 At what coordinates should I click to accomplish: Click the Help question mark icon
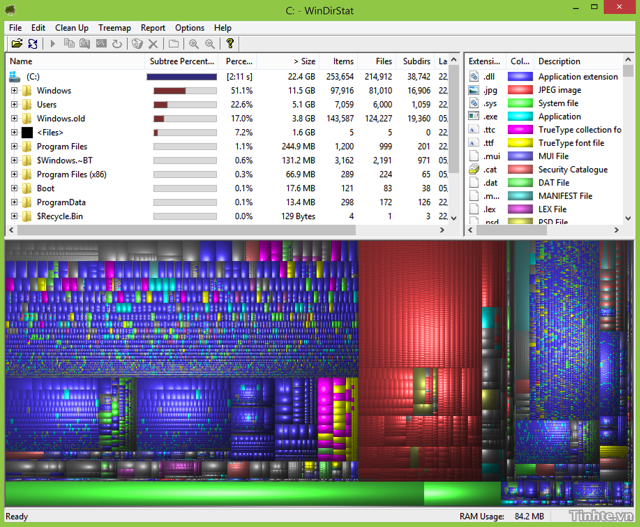[x=230, y=43]
